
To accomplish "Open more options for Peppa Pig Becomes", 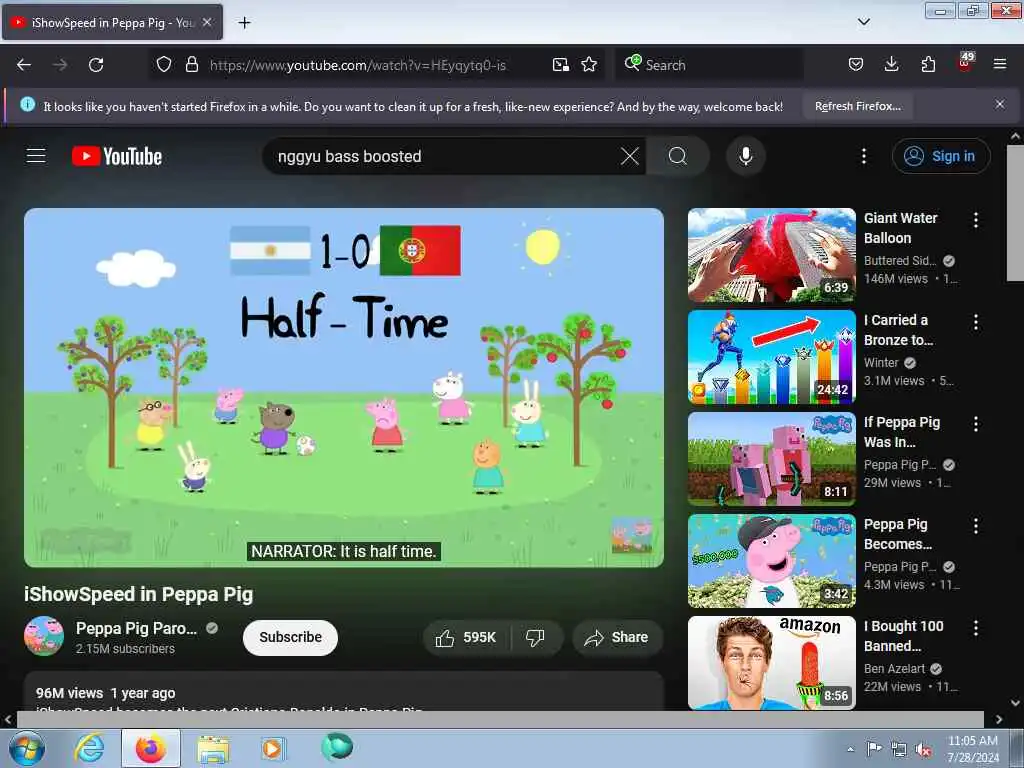I will click(976, 526).
